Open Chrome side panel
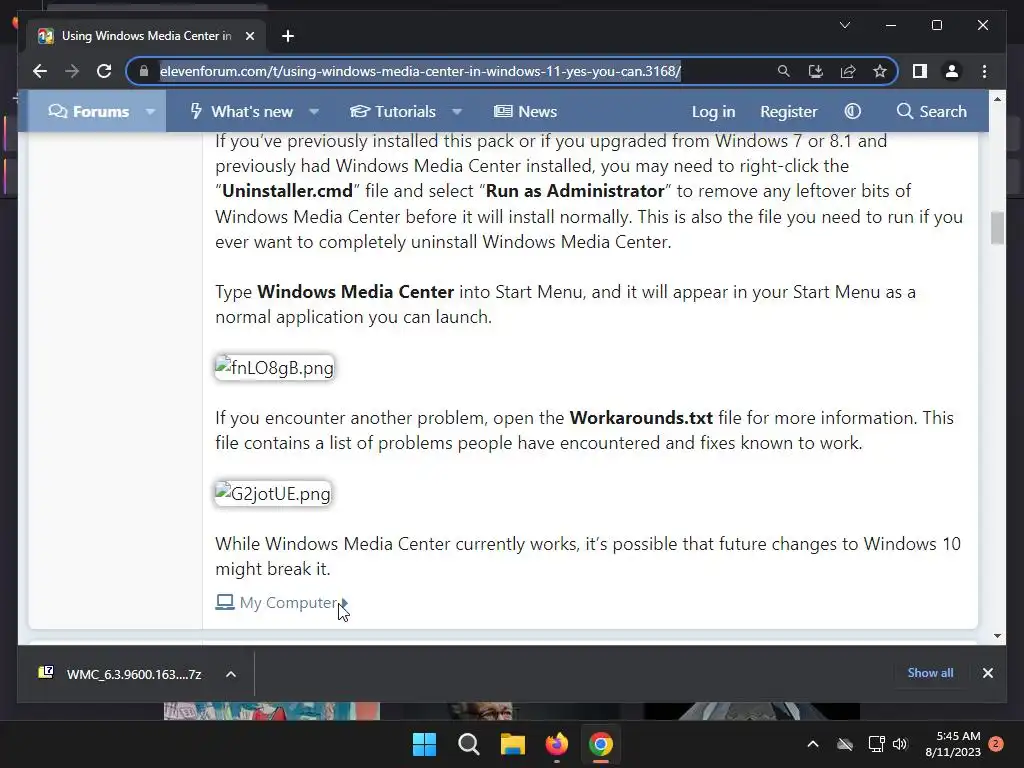1024x768 pixels. tap(920, 71)
